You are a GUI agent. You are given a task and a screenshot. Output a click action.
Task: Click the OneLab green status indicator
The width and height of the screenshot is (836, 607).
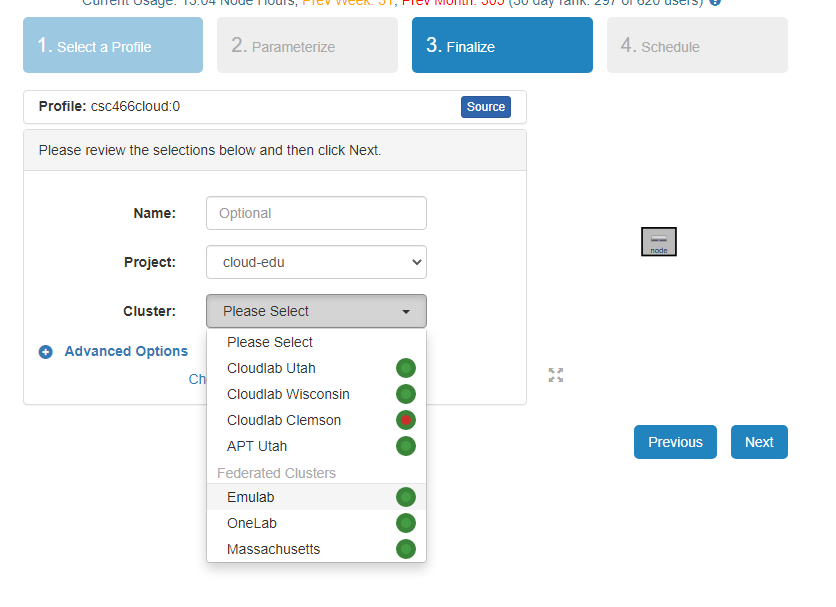tap(405, 523)
